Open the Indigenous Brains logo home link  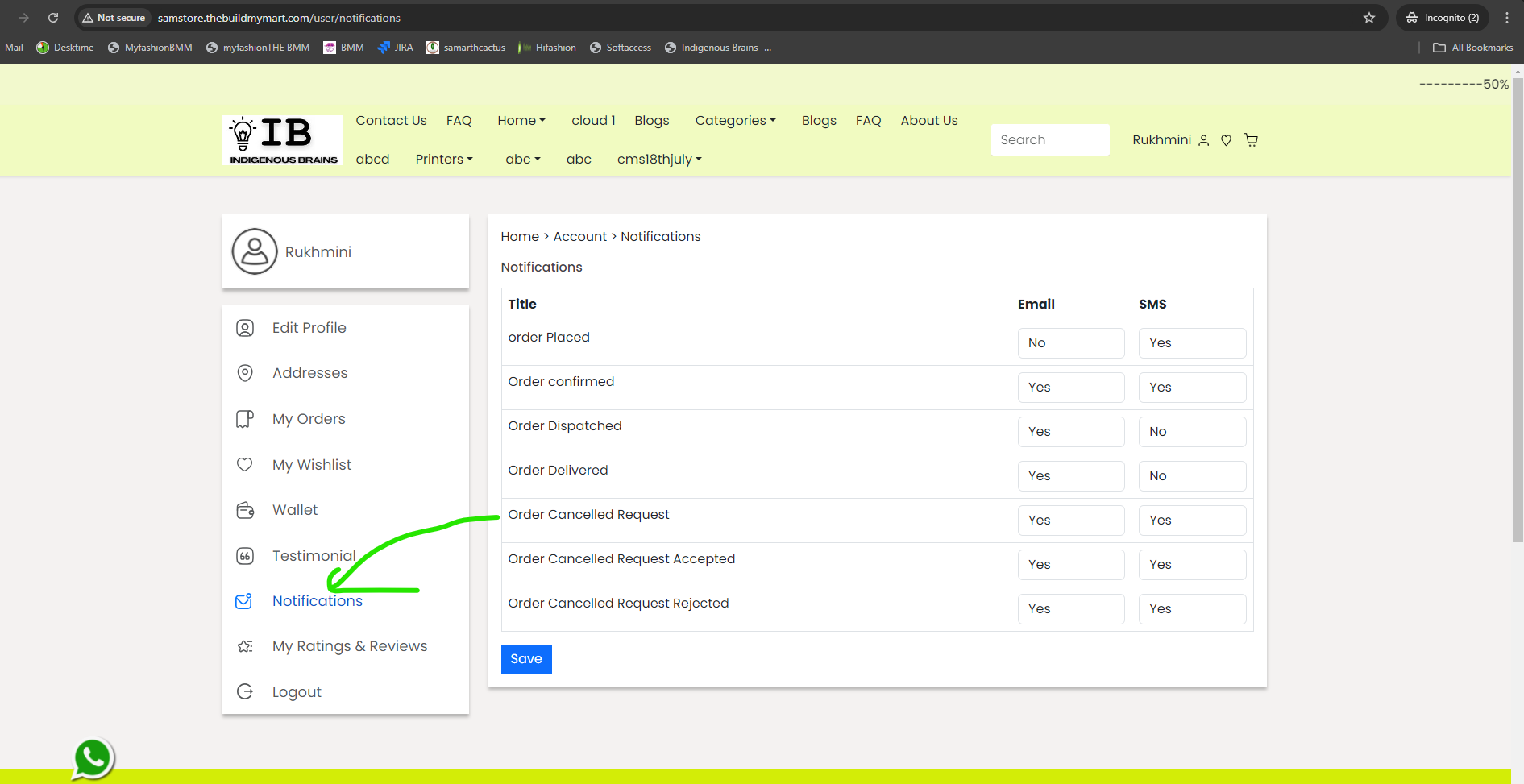283,140
